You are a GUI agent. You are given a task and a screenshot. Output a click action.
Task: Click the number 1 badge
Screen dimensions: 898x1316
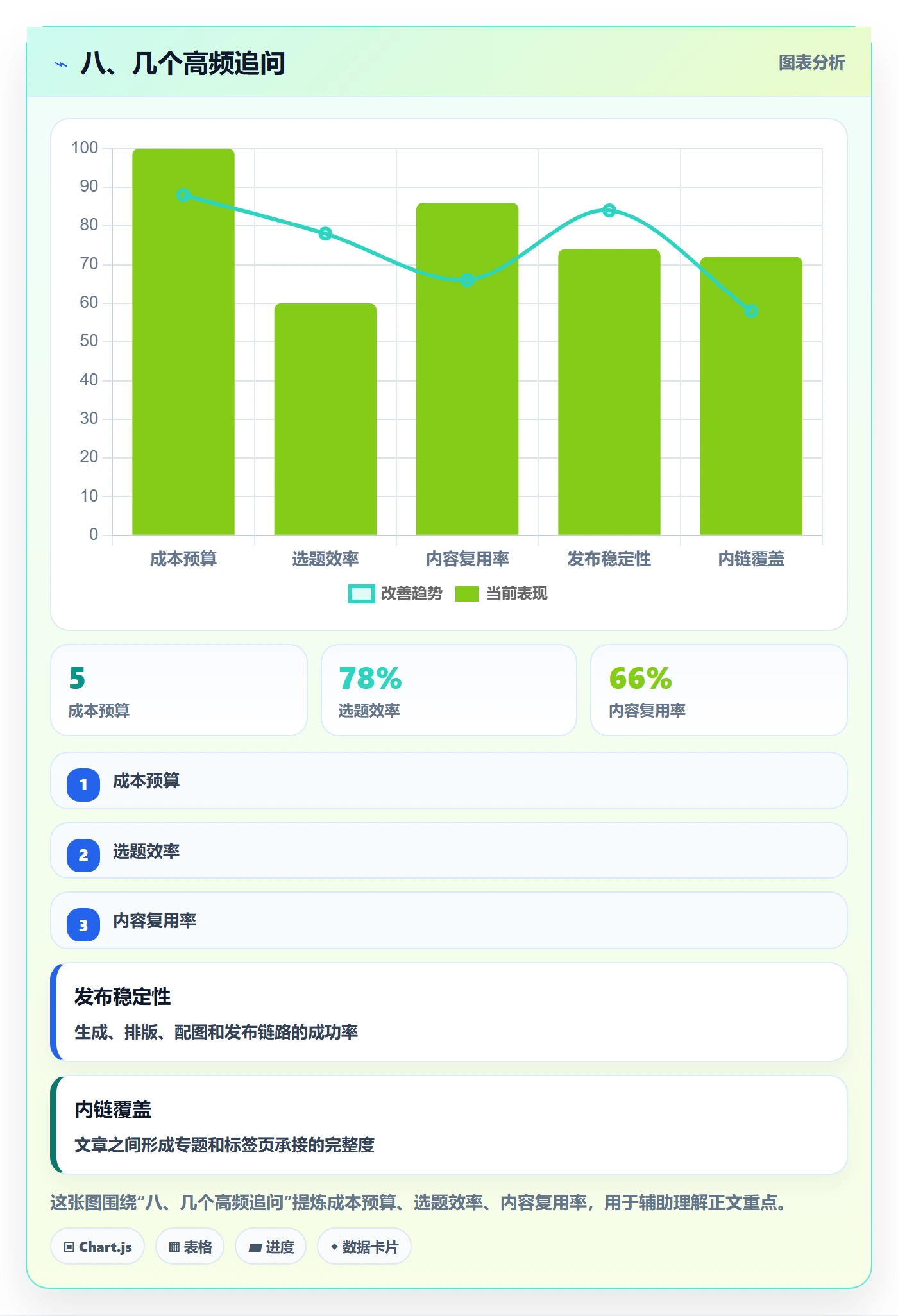point(83,784)
